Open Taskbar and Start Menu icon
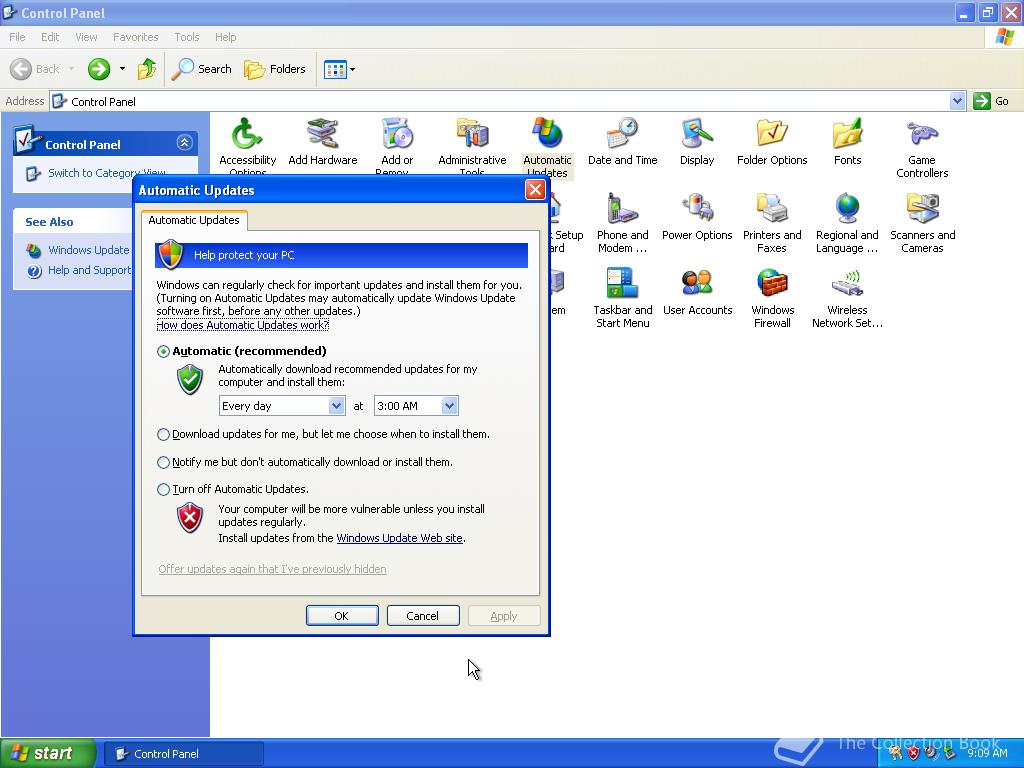The width and height of the screenshot is (1024, 768). (622, 298)
